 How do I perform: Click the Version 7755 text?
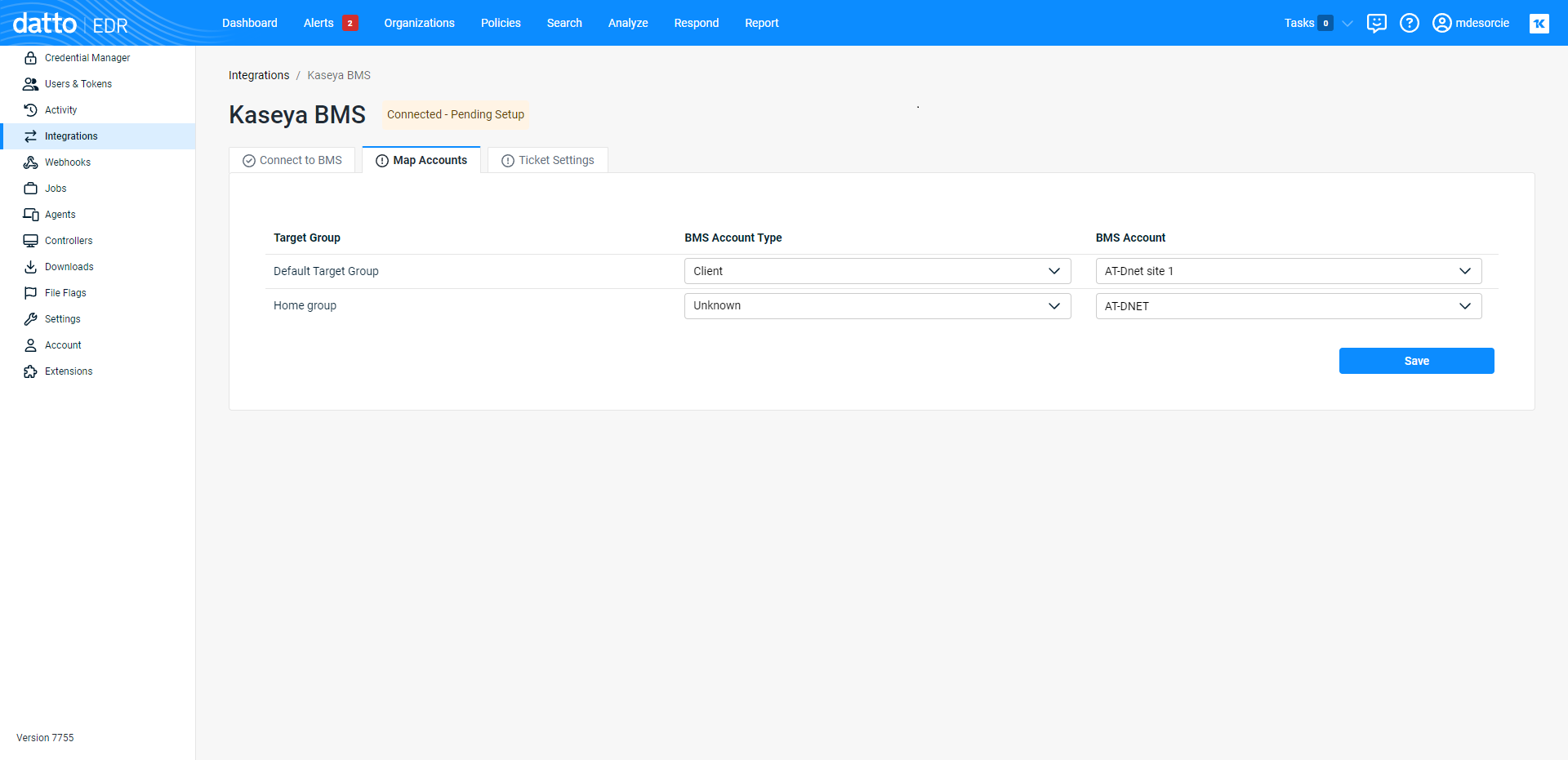click(45, 738)
